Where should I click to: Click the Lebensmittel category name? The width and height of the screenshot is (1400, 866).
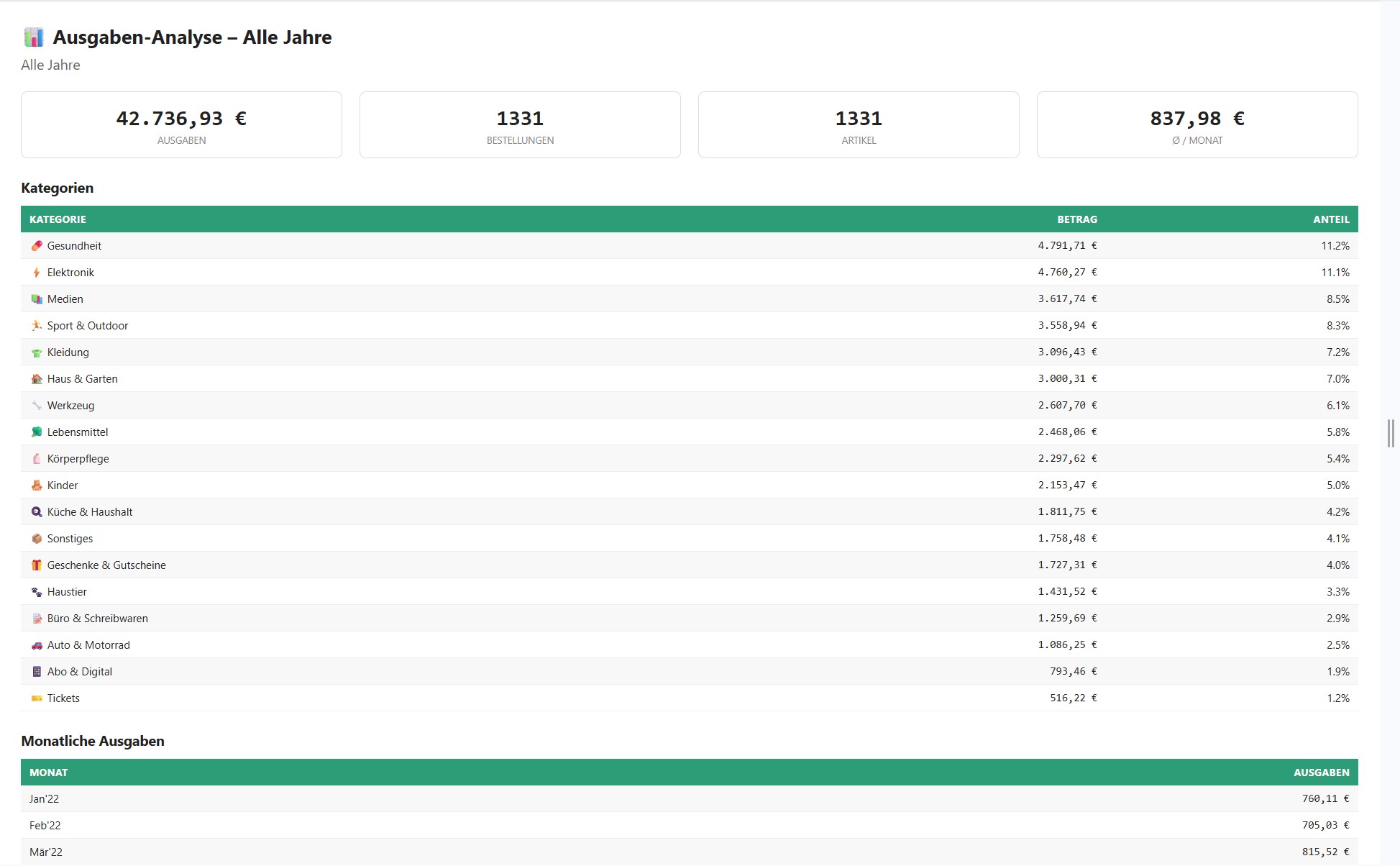(78, 432)
